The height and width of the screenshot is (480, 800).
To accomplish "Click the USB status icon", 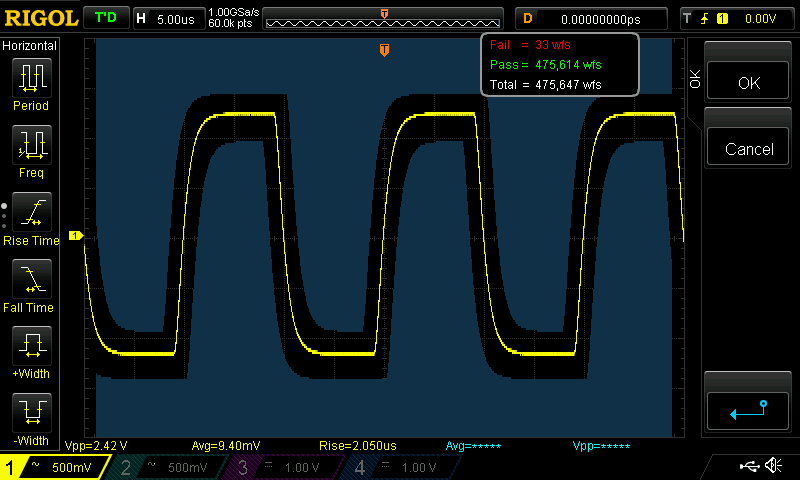I will coord(749,466).
